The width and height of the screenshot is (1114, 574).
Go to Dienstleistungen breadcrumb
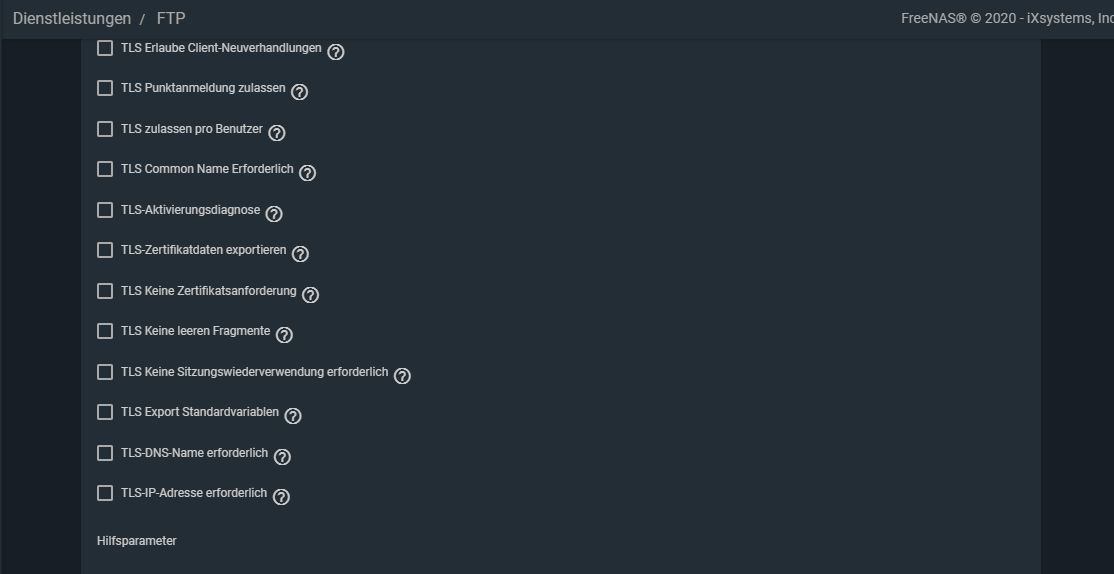pos(72,19)
